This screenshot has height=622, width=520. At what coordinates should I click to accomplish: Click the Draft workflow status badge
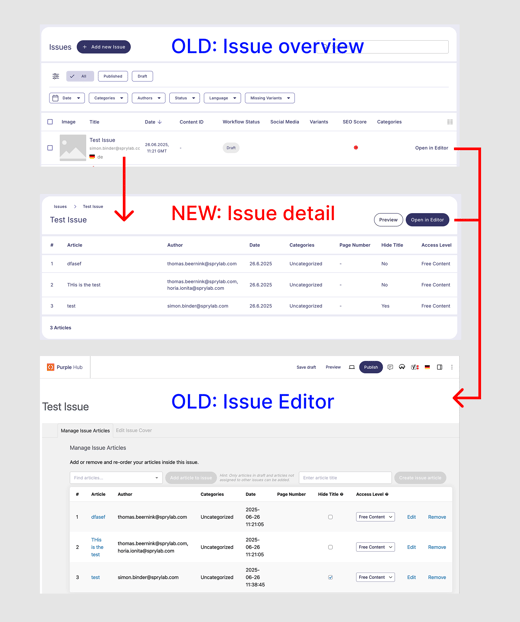pyautogui.click(x=231, y=148)
